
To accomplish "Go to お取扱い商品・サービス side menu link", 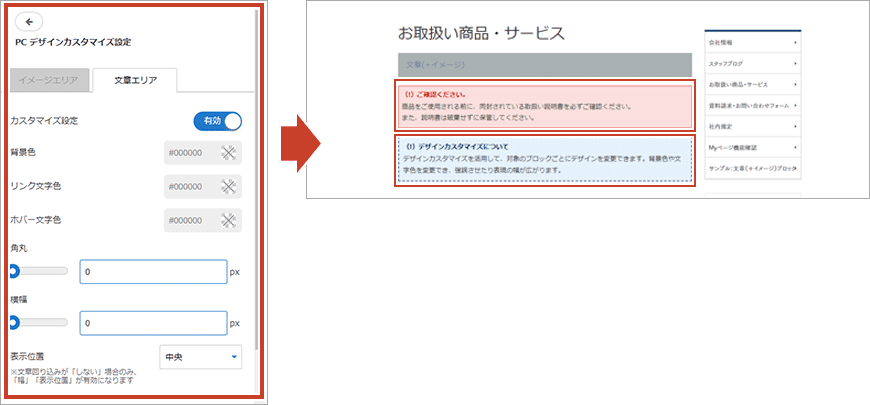I will (751, 84).
